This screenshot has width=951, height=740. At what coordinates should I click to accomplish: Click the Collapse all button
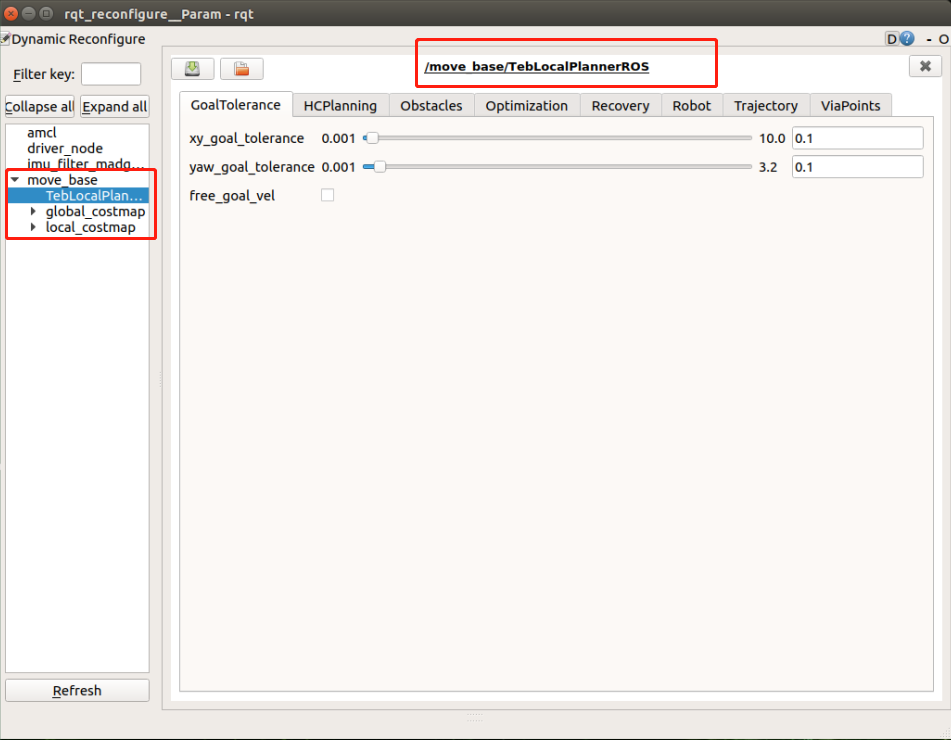(x=40, y=107)
